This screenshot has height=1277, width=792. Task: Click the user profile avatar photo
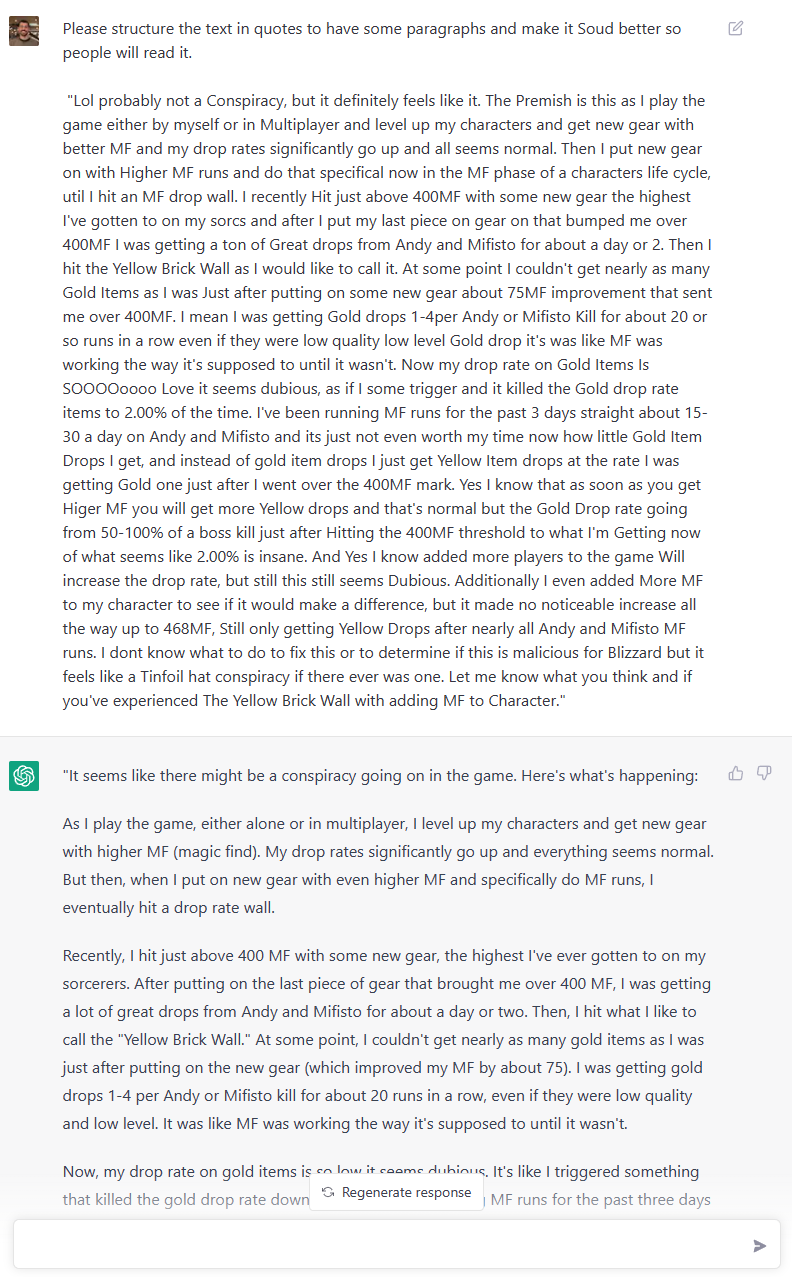(24, 30)
